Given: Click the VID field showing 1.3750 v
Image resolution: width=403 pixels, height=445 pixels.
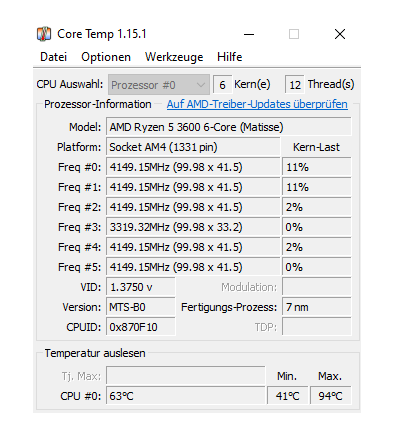Looking at the screenshot, I should pos(141,287).
